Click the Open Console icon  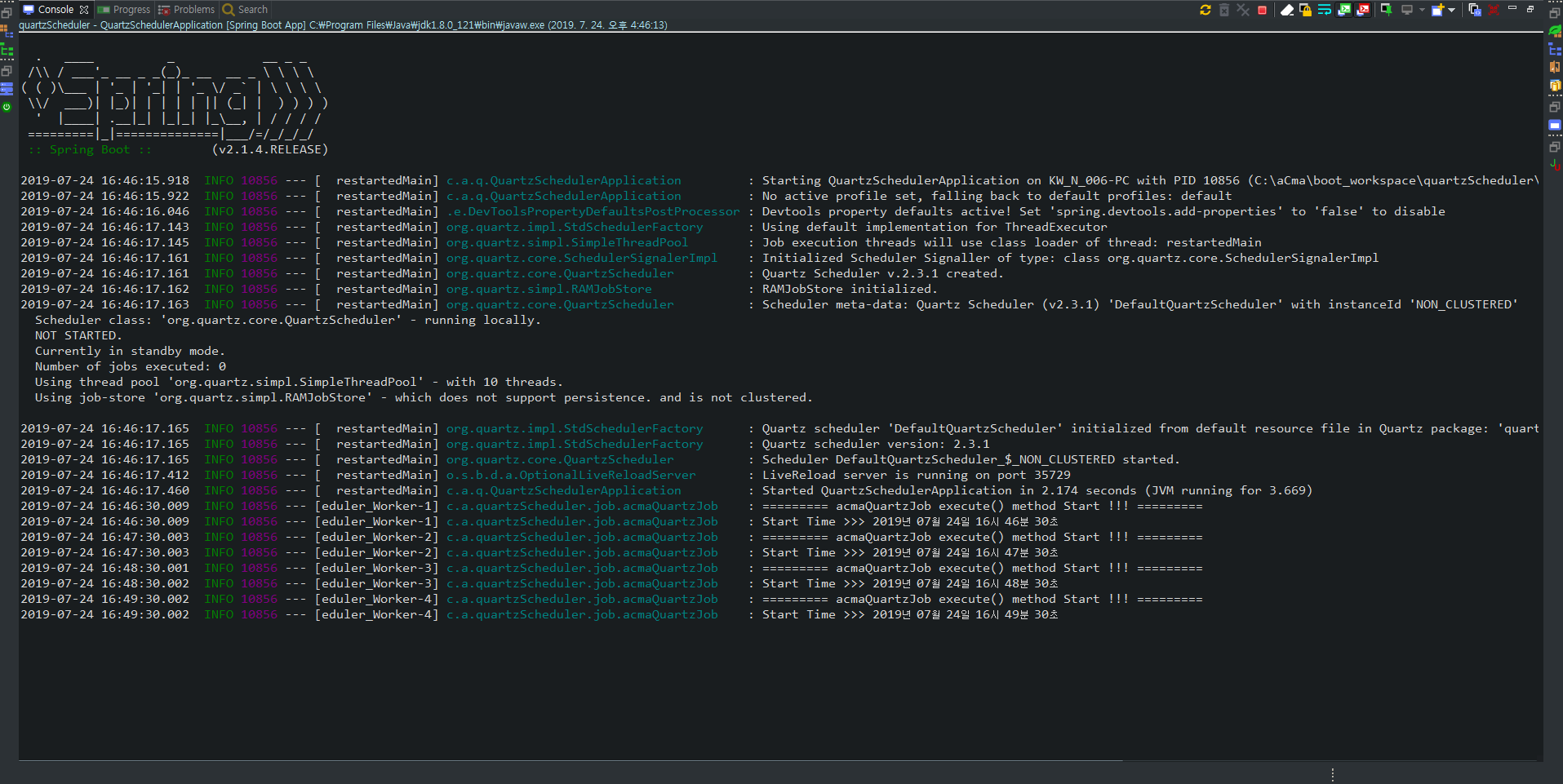coord(1438,10)
